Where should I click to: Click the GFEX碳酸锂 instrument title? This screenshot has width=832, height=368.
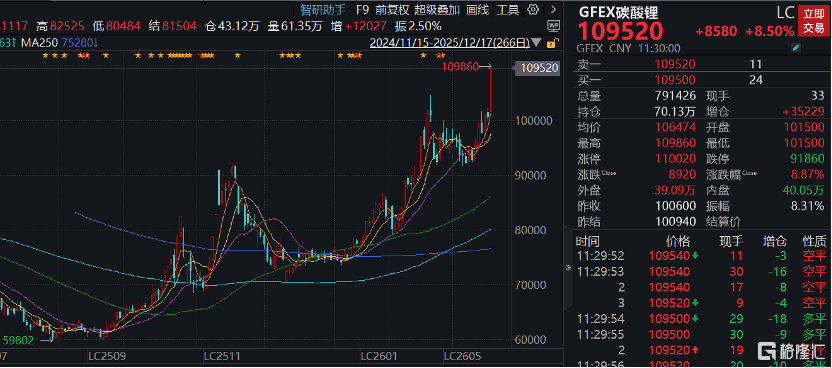[x=618, y=12]
